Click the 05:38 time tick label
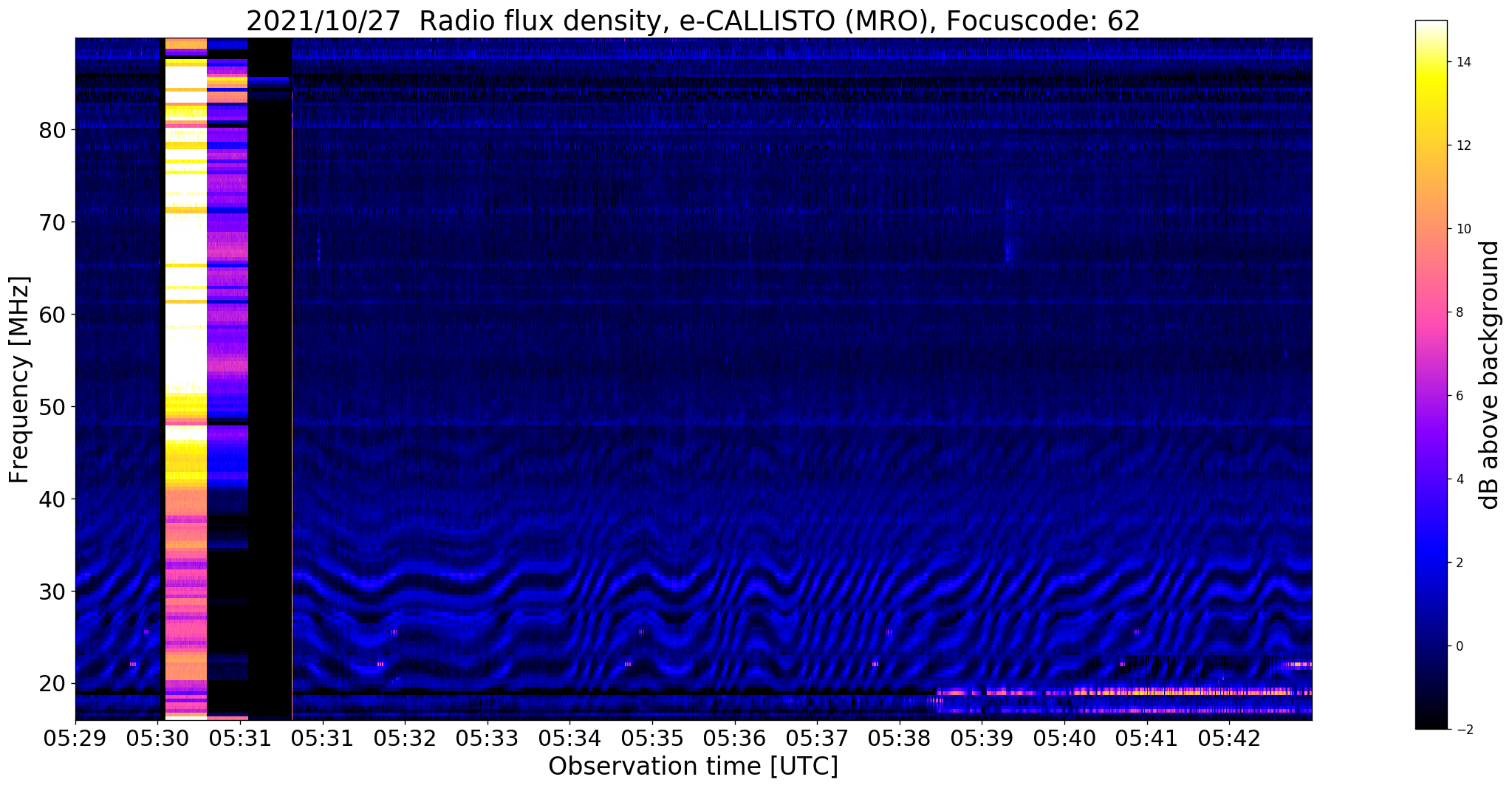Screen dimensions: 1512x788 point(900,739)
